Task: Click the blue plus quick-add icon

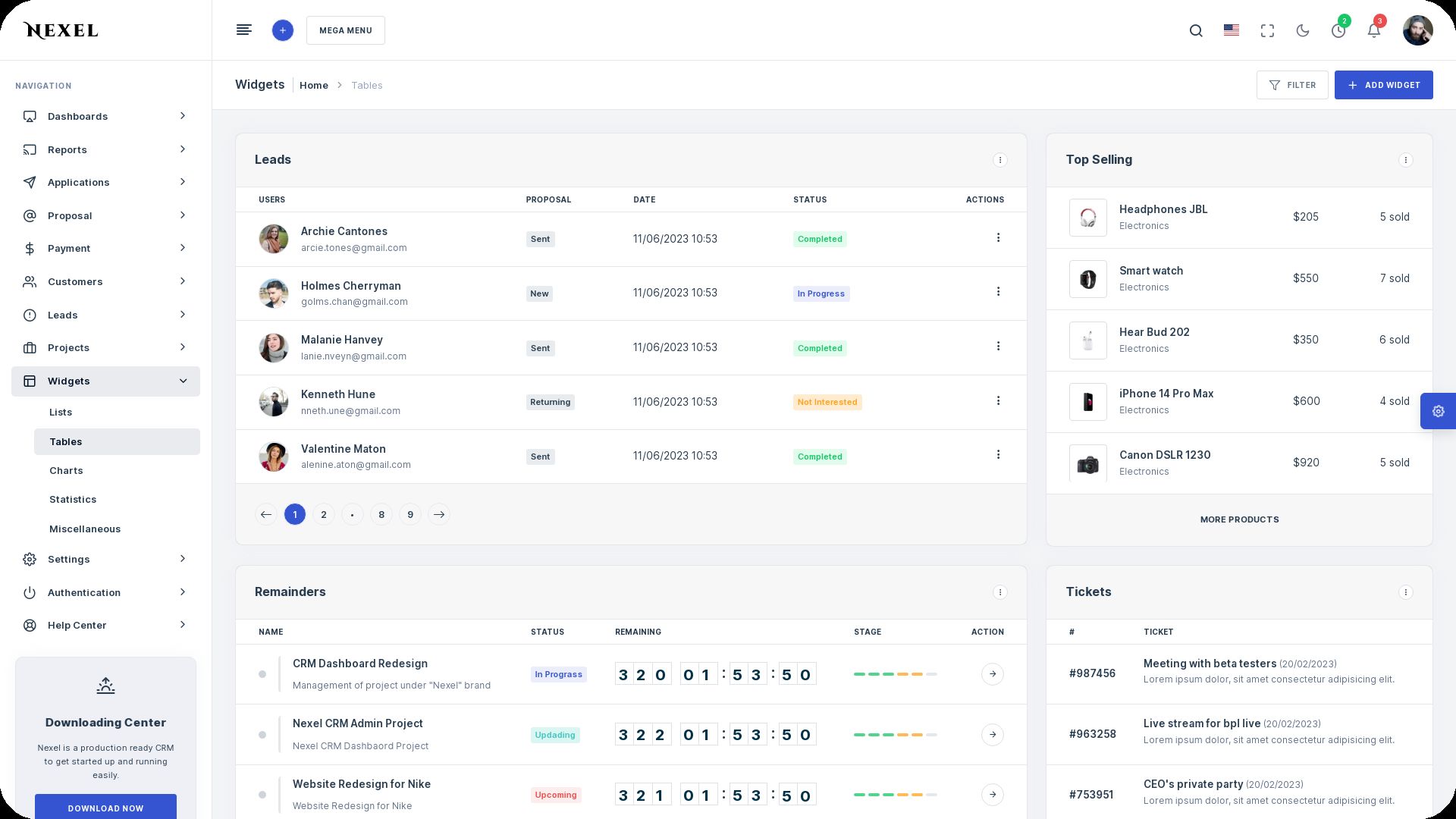Action: pos(282,30)
